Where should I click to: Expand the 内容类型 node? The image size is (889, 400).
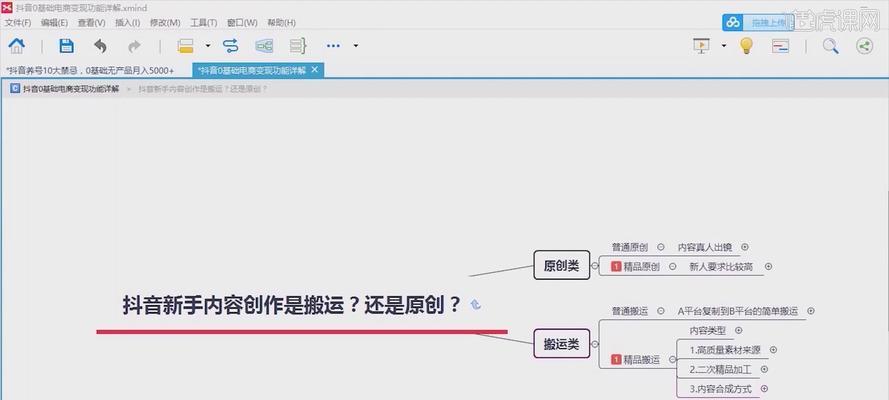(x=738, y=330)
